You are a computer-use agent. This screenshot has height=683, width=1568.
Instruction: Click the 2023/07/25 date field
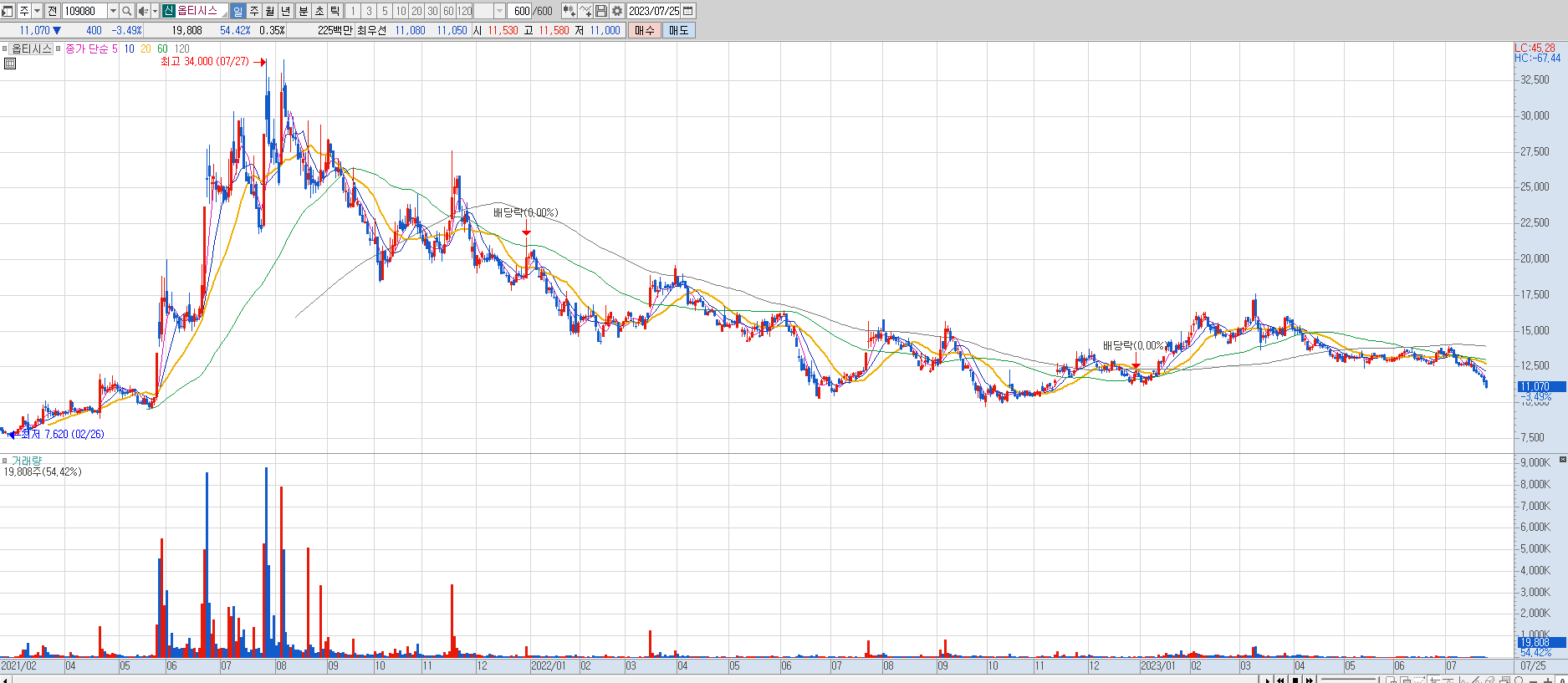pyautogui.click(x=654, y=11)
